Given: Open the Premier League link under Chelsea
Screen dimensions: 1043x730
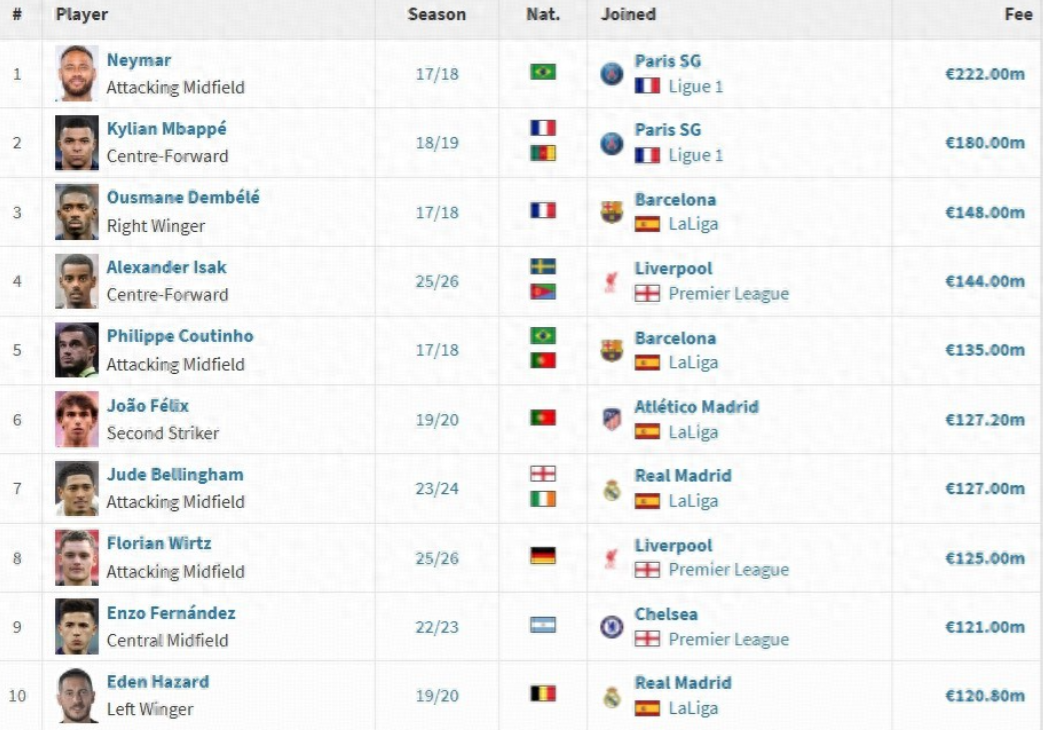Looking at the screenshot, I should [x=728, y=639].
